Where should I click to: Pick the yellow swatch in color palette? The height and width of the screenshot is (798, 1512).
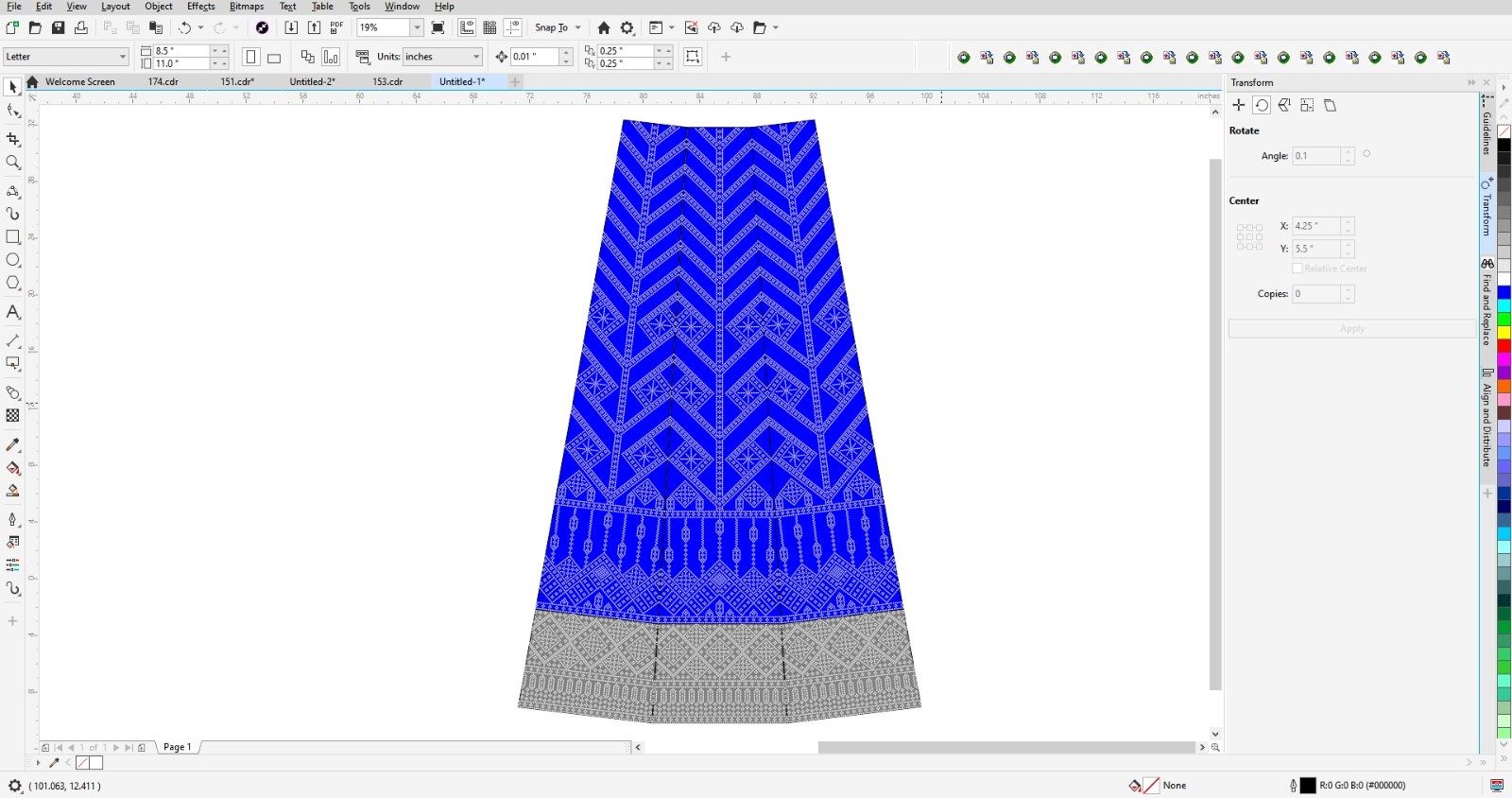pyautogui.click(x=1503, y=333)
